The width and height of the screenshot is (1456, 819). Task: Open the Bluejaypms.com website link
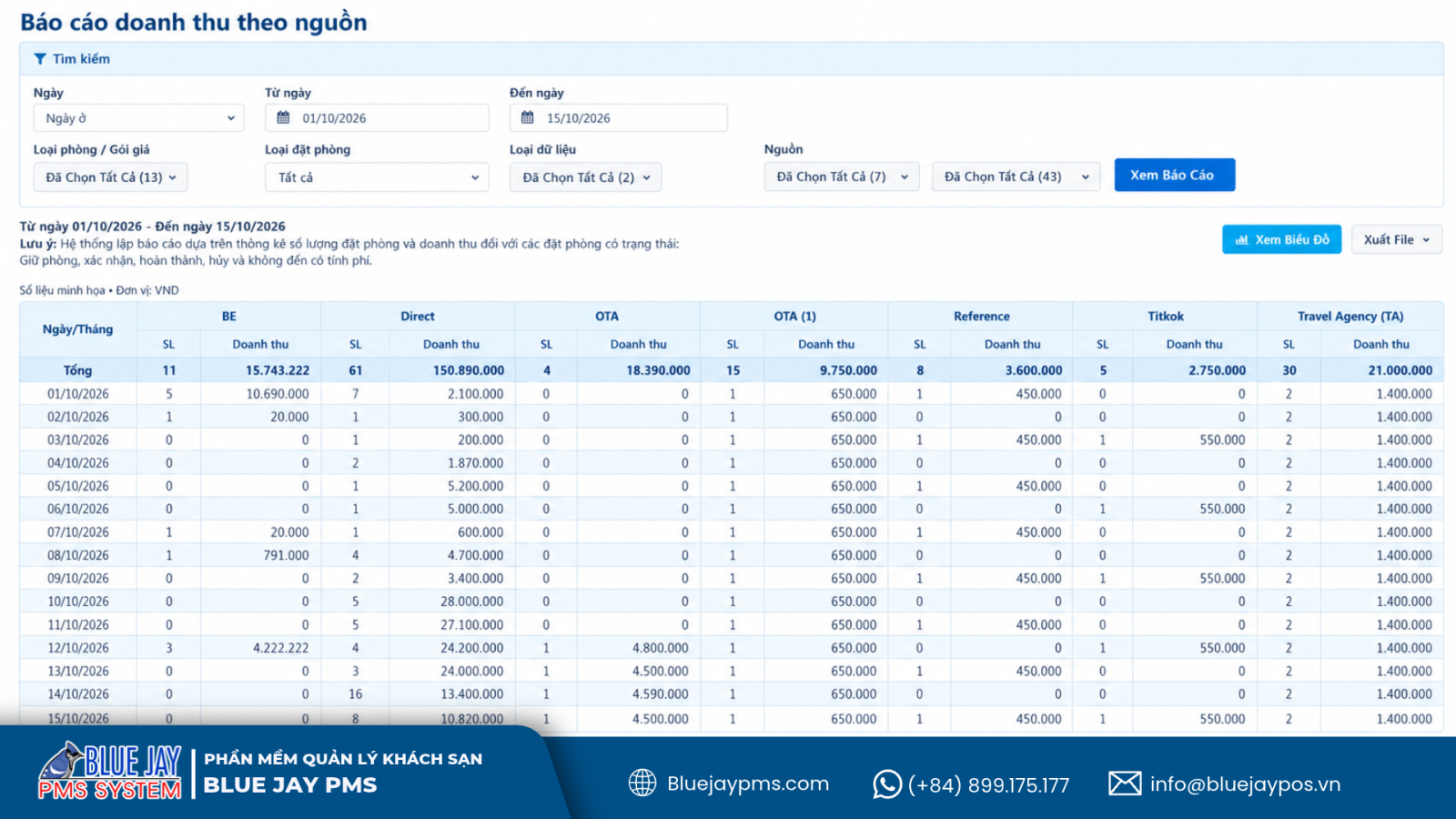tap(748, 784)
